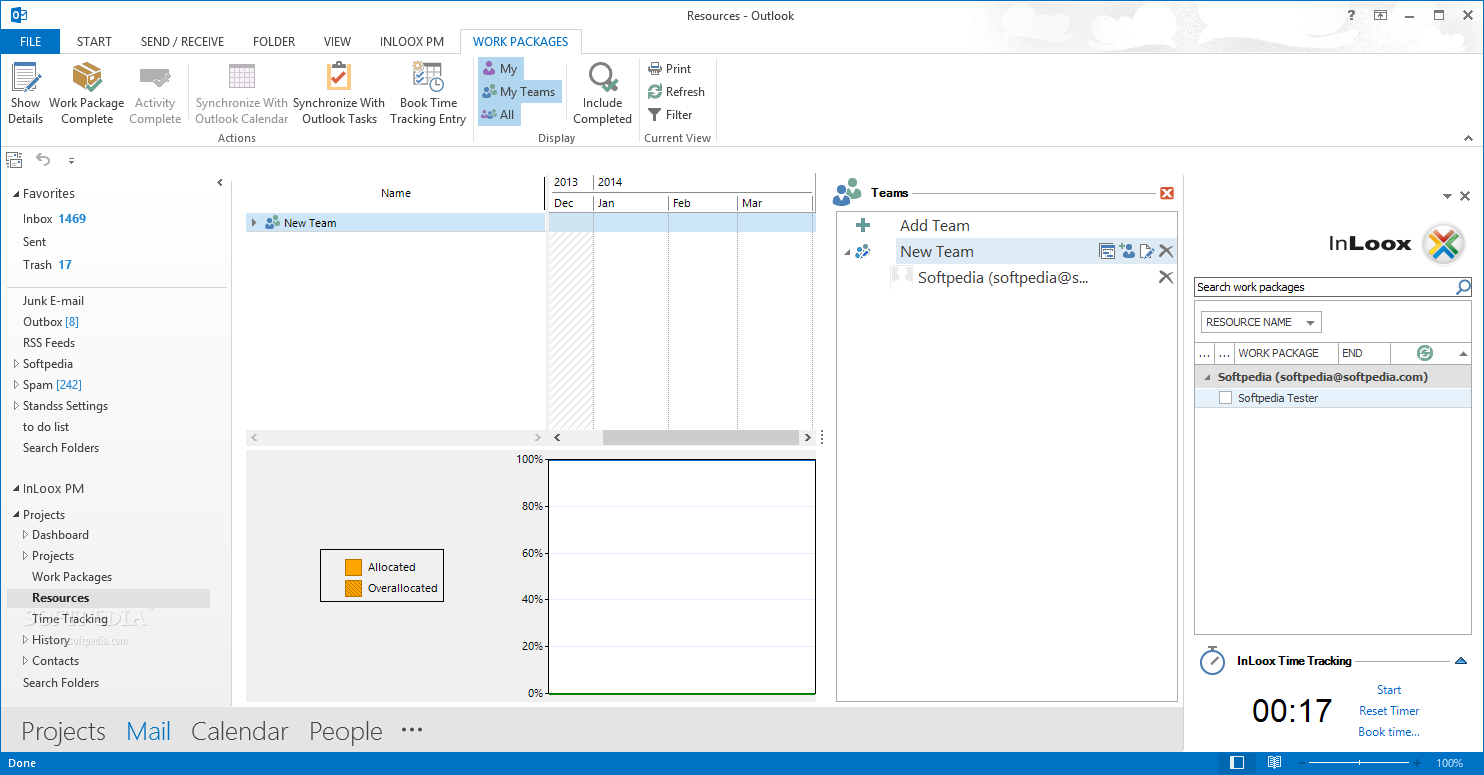Go to Projects in the navigation bar
Screen dimensions: 1484x775
[63, 731]
